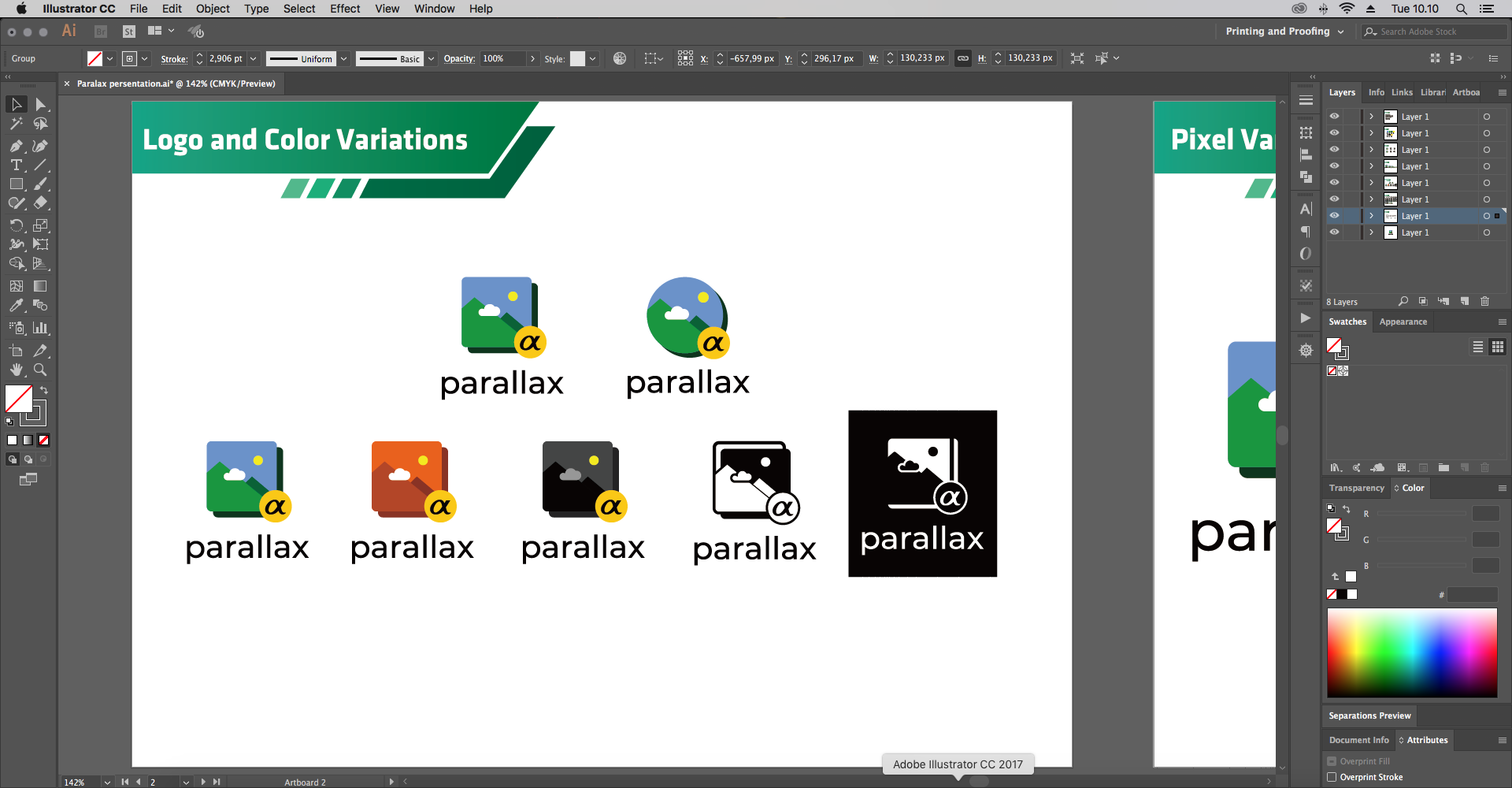Open the Printing and Proofing workspace dropdown
This screenshot has height=788, width=1512.
click(1284, 32)
